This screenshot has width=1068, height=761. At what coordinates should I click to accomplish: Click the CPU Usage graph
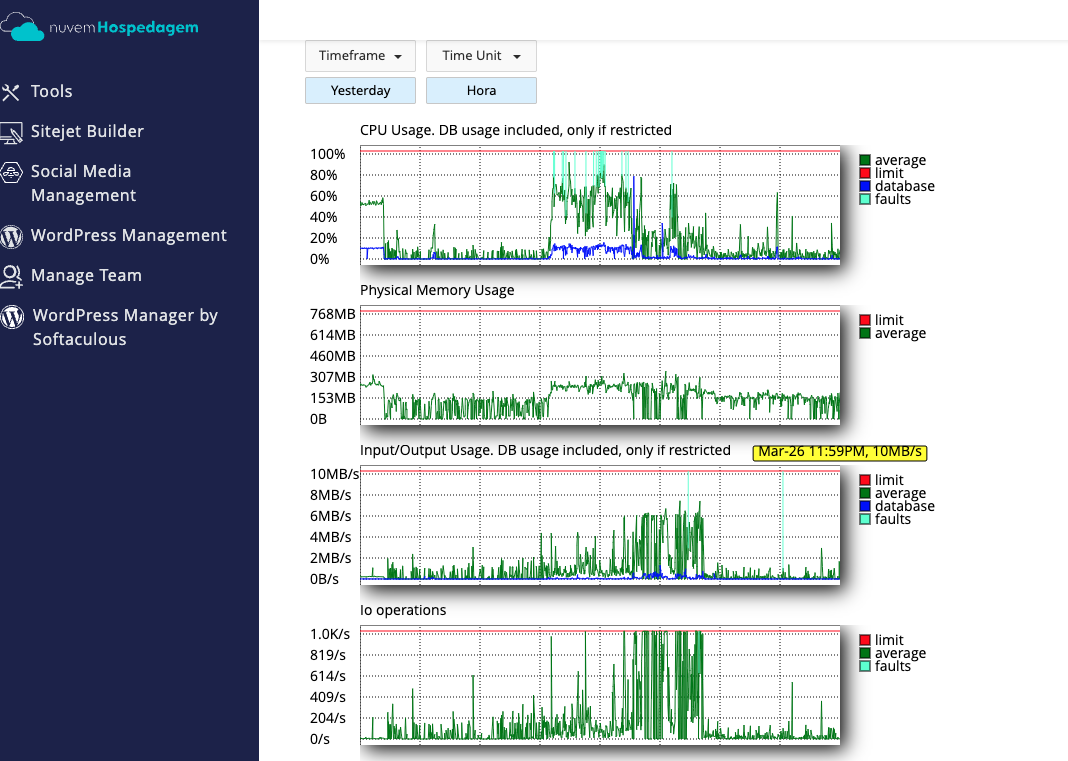(600, 205)
